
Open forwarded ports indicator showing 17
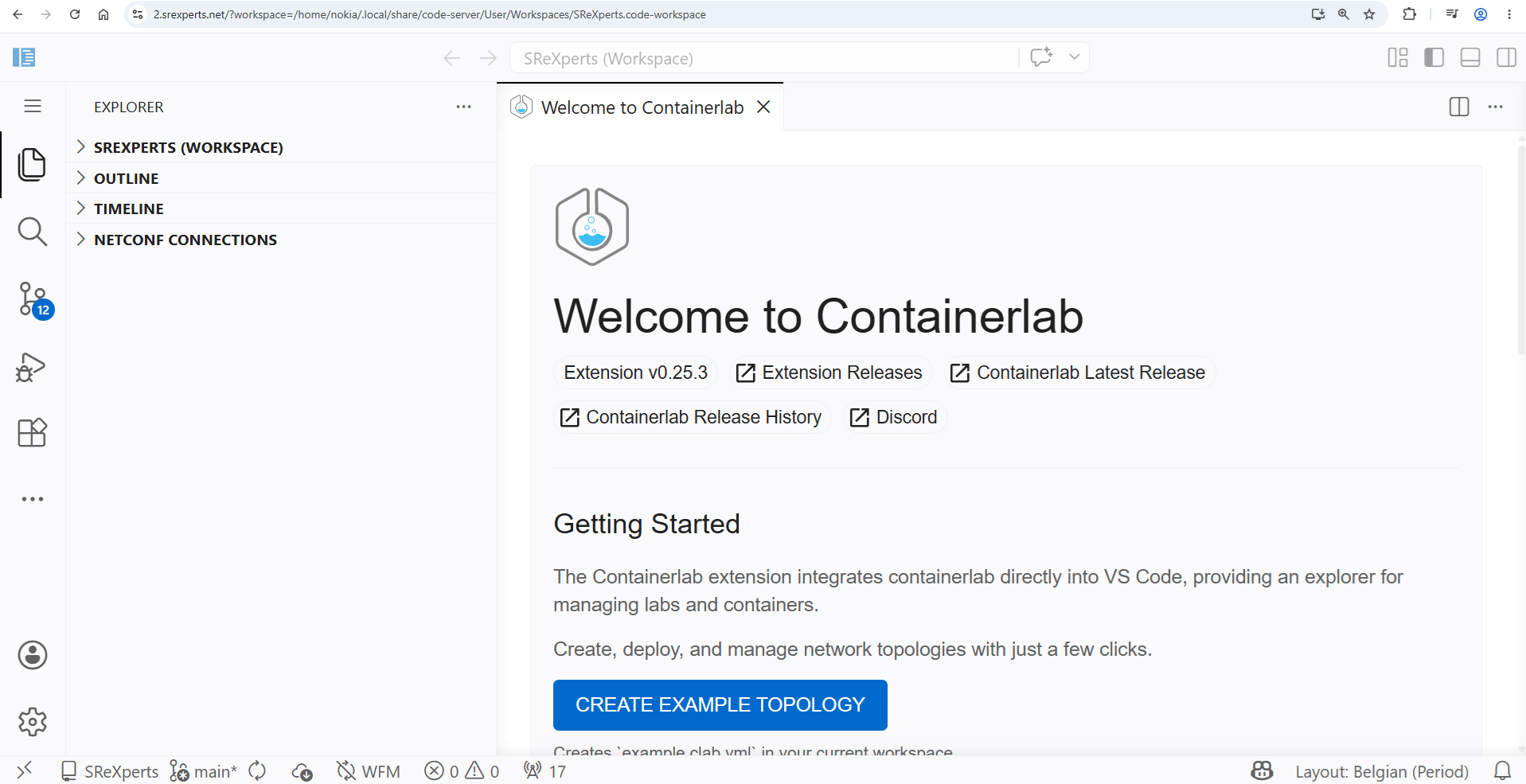(545, 771)
